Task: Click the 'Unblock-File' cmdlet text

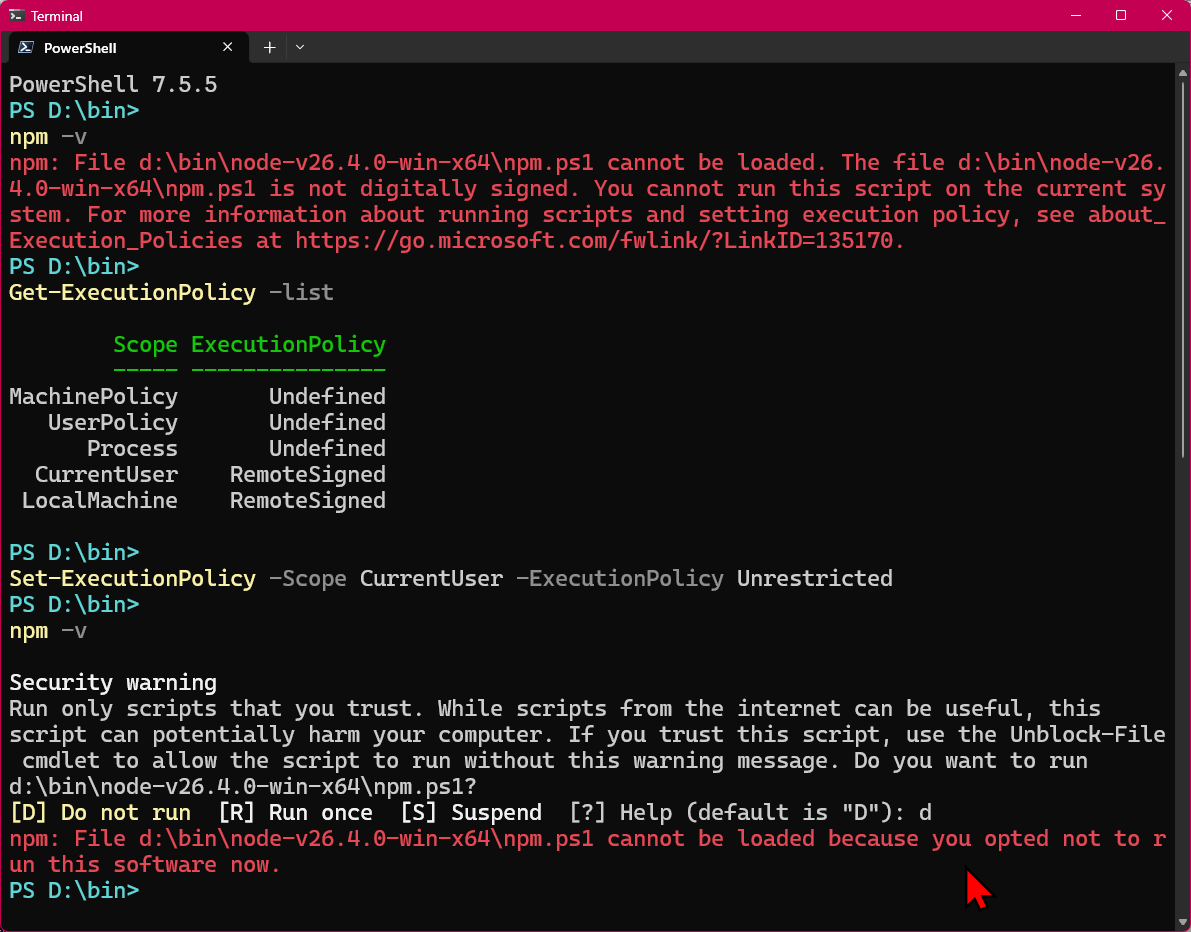Action: (x=1088, y=735)
